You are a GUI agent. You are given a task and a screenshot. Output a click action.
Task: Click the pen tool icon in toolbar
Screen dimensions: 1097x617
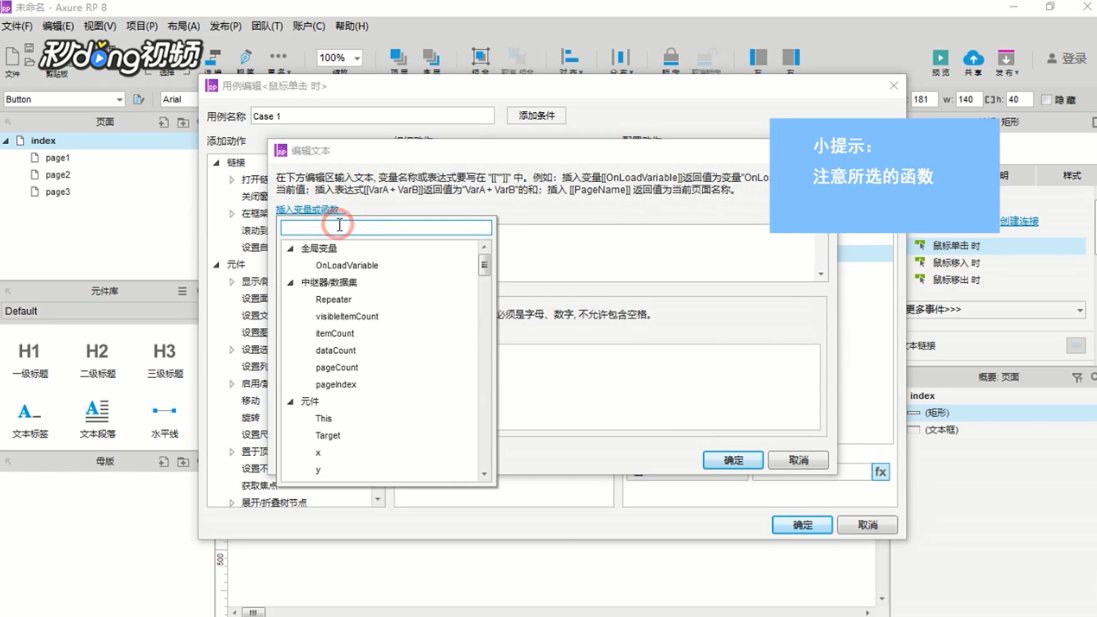246,57
